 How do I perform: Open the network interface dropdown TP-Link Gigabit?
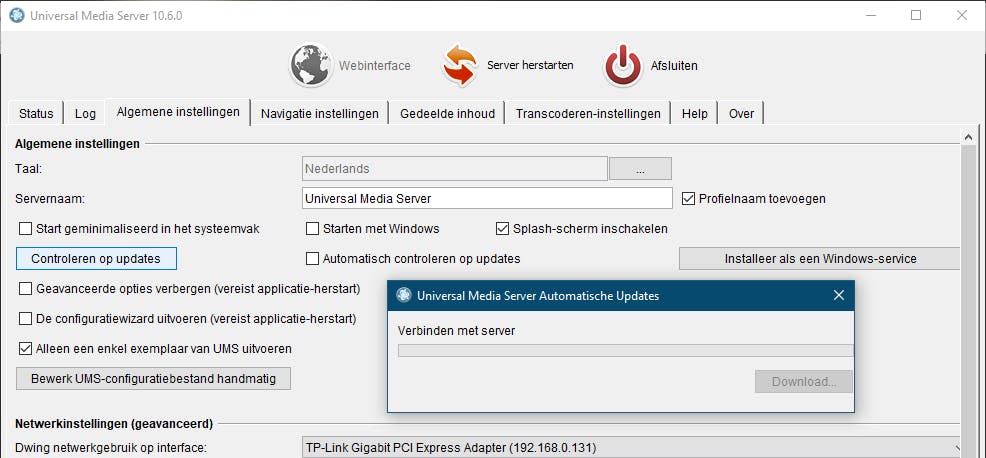point(631,448)
